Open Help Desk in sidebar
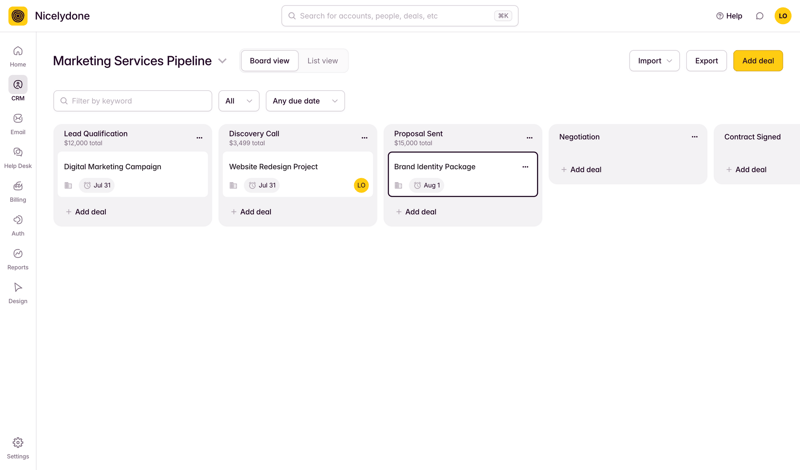Screen dimensions: 800x470 (18, 158)
